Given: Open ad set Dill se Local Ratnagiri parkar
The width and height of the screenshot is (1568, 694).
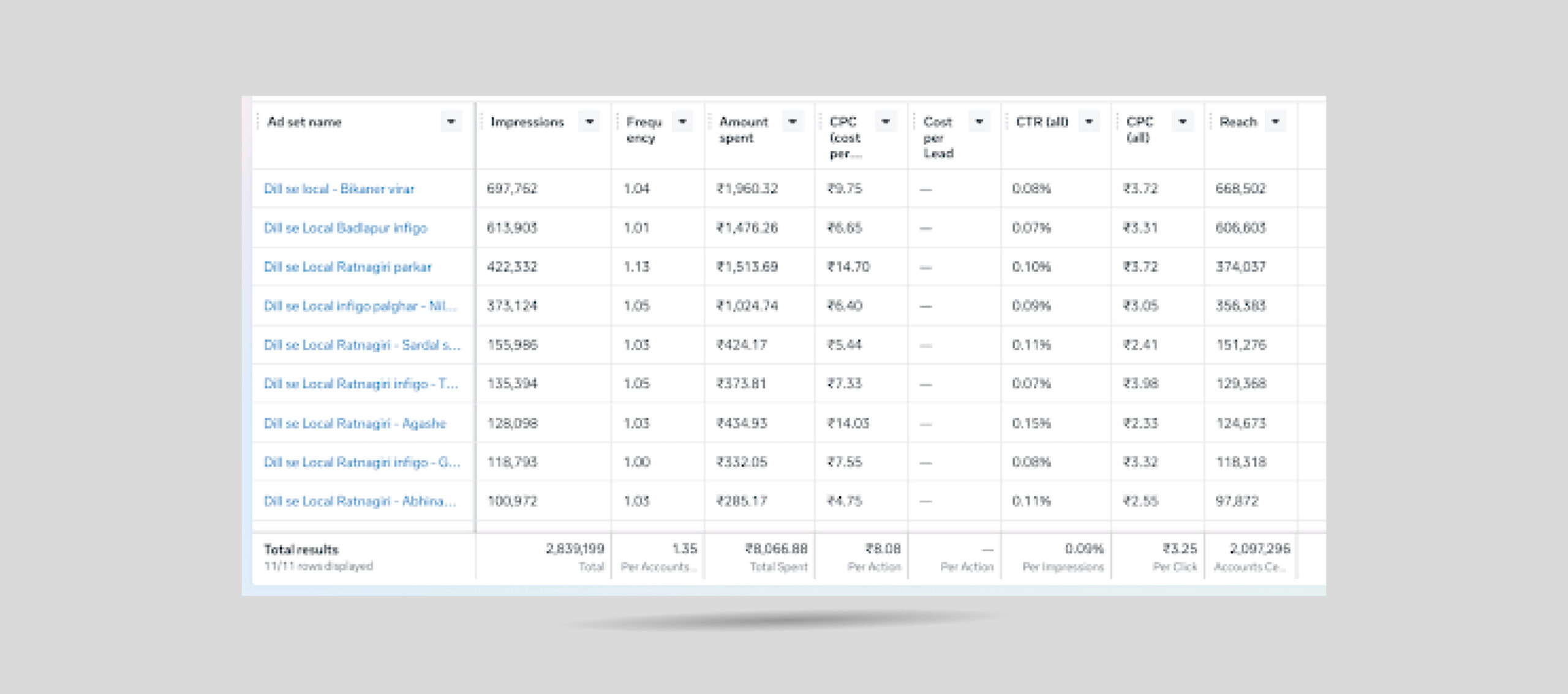Looking at the screenshot, I should coord(347,267).
